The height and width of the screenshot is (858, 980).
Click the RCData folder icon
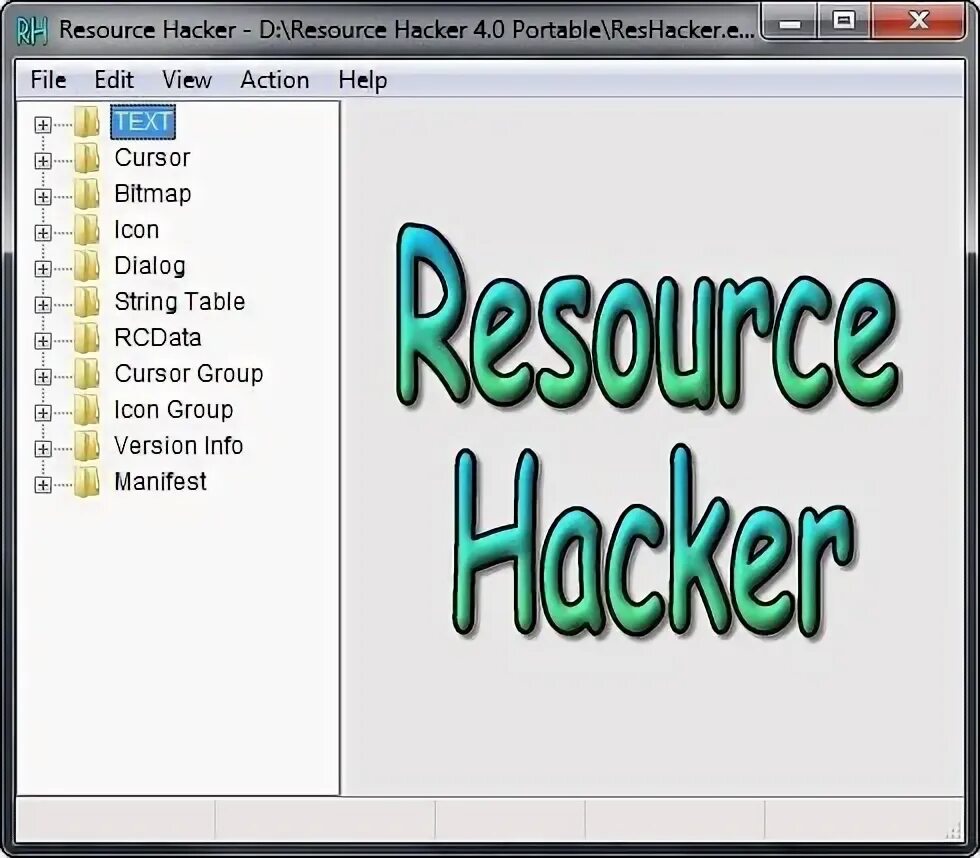86,338
